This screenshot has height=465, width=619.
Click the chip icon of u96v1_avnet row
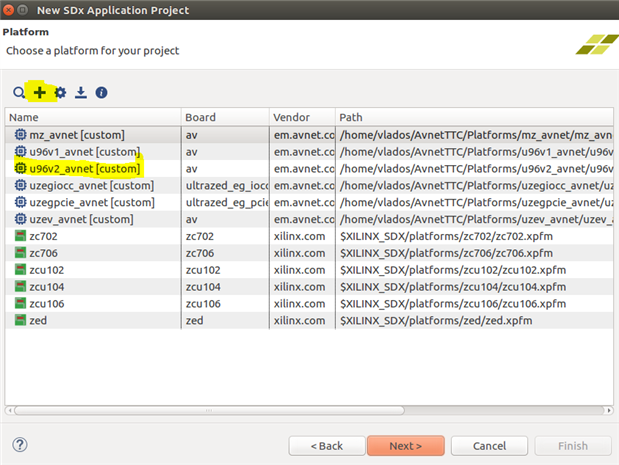[21, 152]
